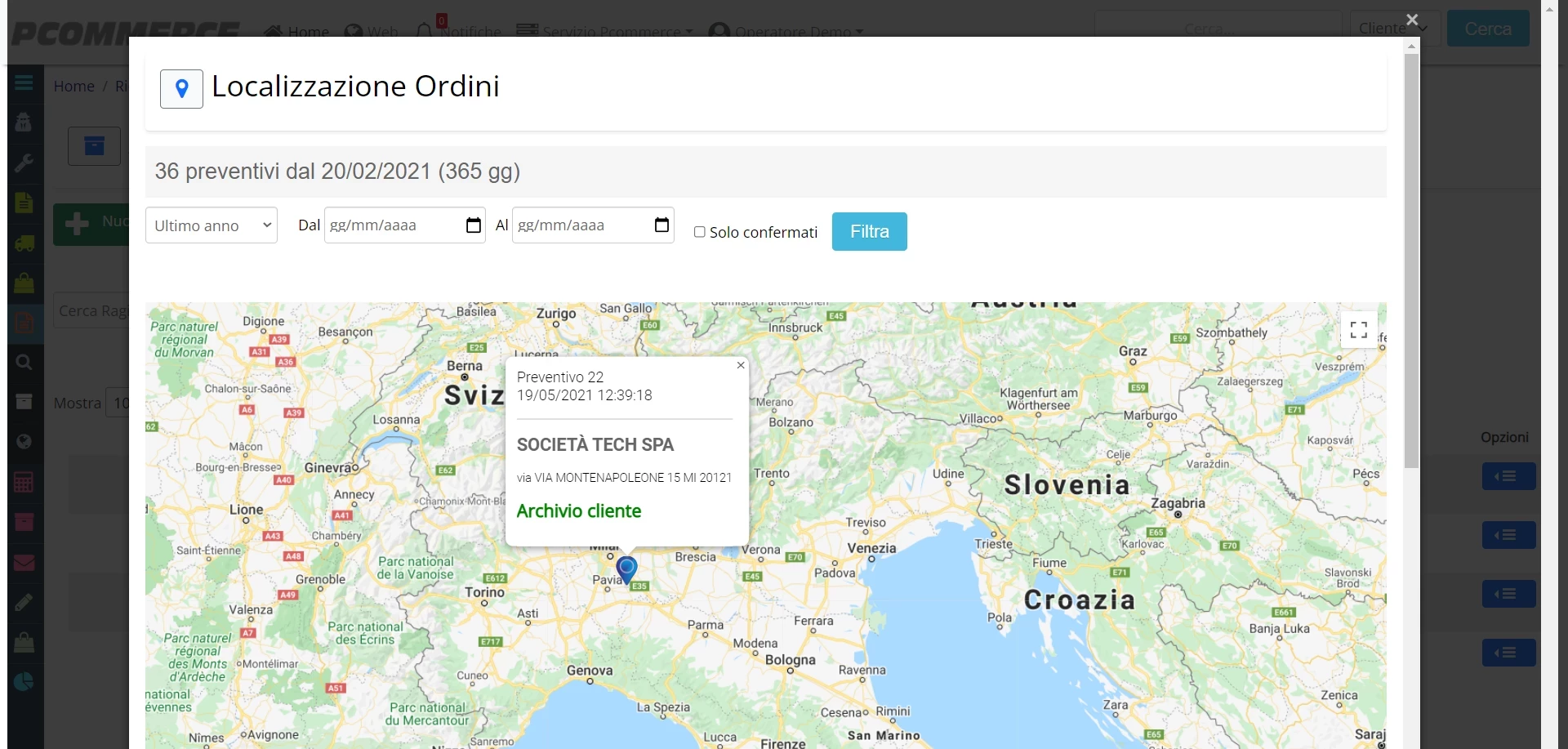
Task: Open the envelope mail section in sidebar
Action: tap(24, 562)
